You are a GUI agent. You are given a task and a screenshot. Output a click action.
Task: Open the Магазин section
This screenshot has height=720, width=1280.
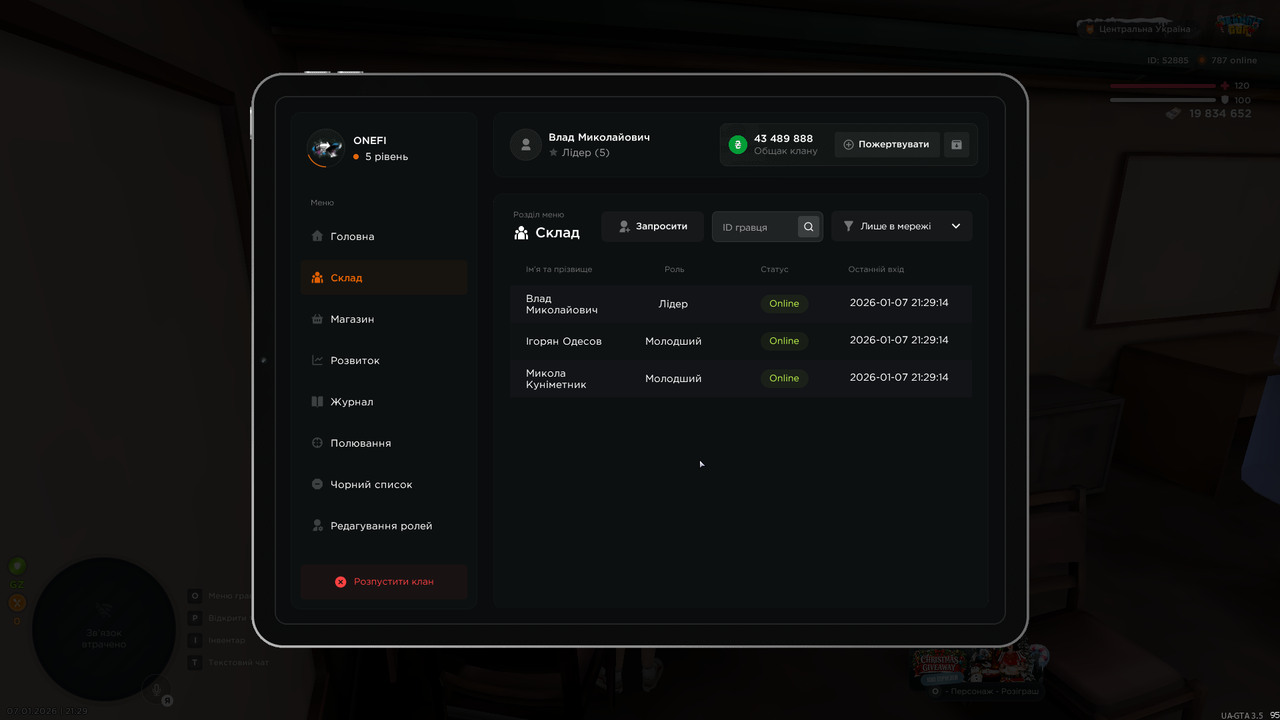(x=384, y=319)
